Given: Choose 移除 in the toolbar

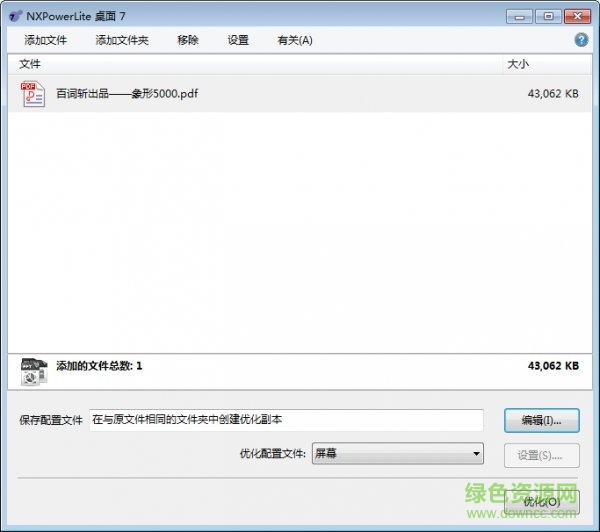Looking at the screenshot, I should coord(188,40).
